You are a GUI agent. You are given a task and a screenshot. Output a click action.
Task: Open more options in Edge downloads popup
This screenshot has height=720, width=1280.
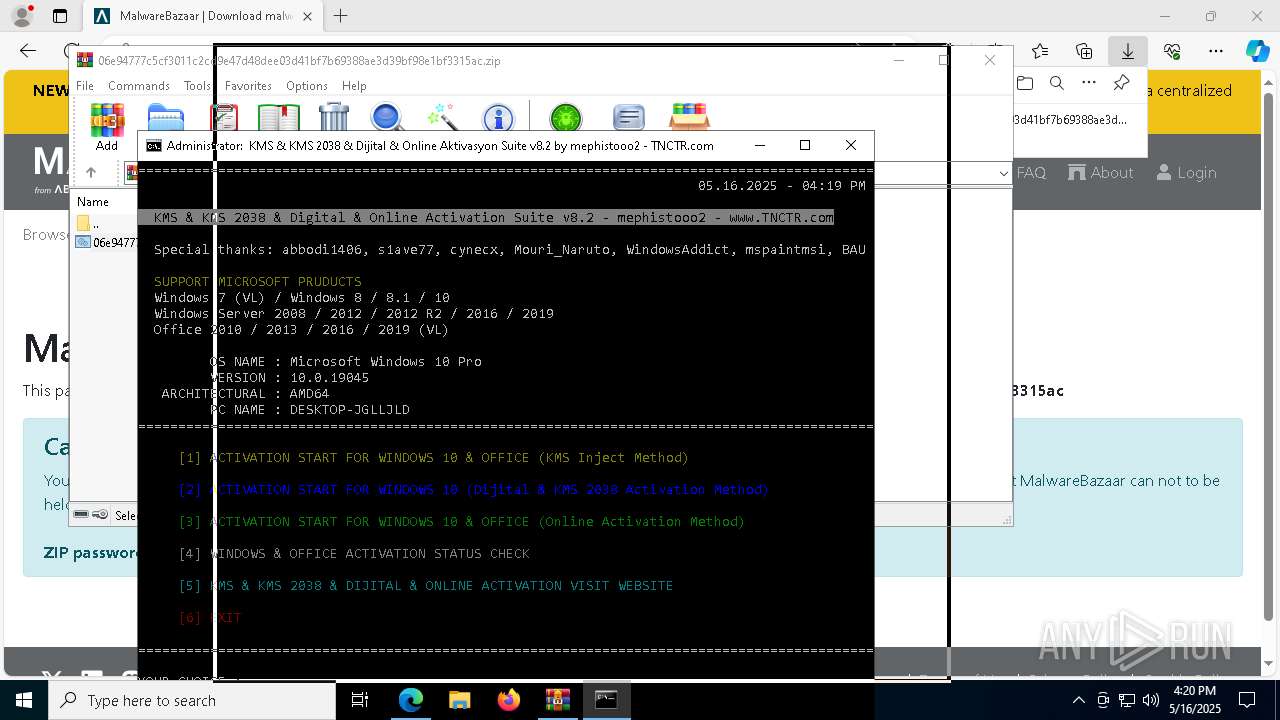pyautogui.click(x=1089, y=83)
